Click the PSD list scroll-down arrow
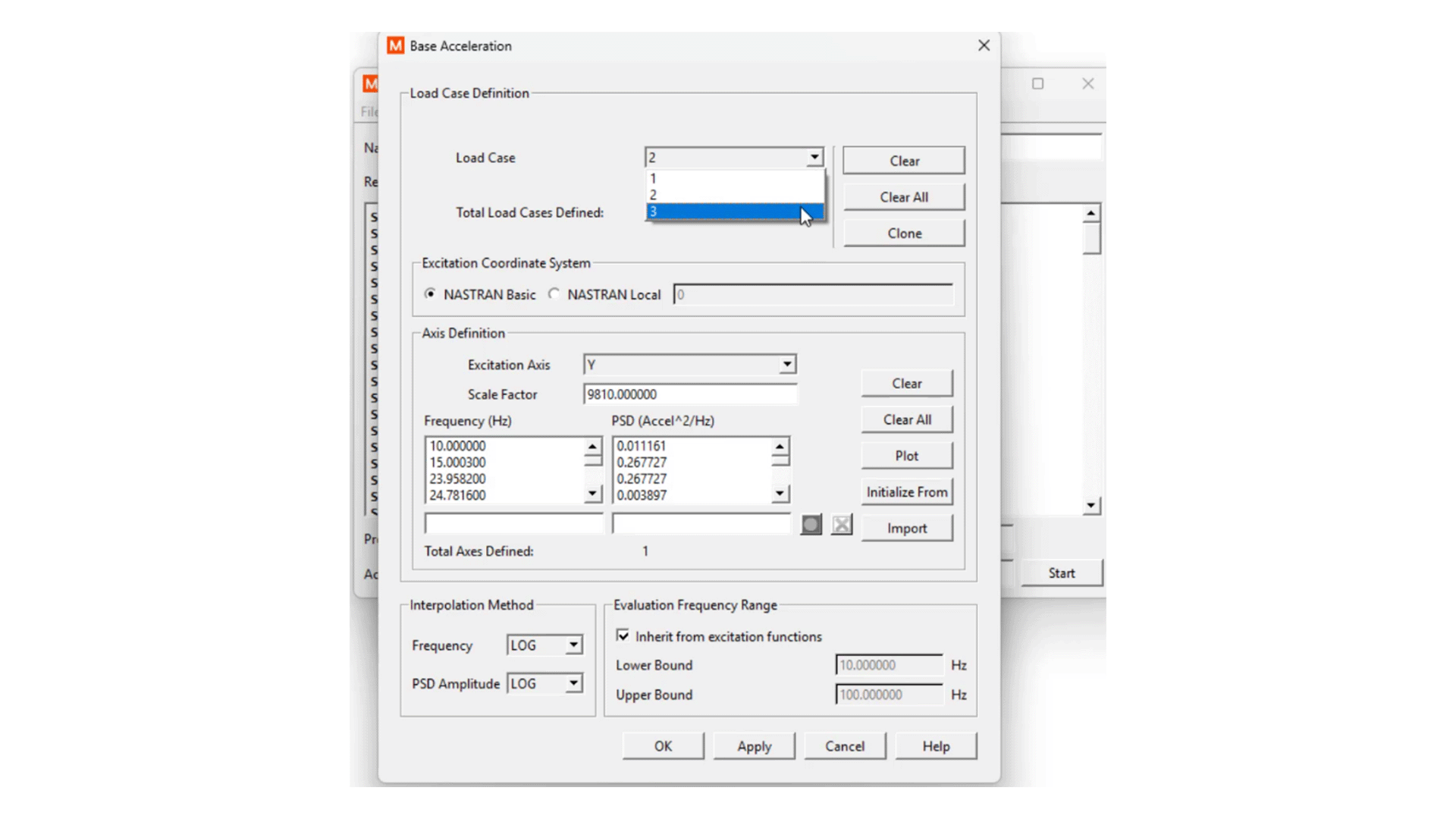Viewport: 1456px width, 819px height. pos(780,494)
